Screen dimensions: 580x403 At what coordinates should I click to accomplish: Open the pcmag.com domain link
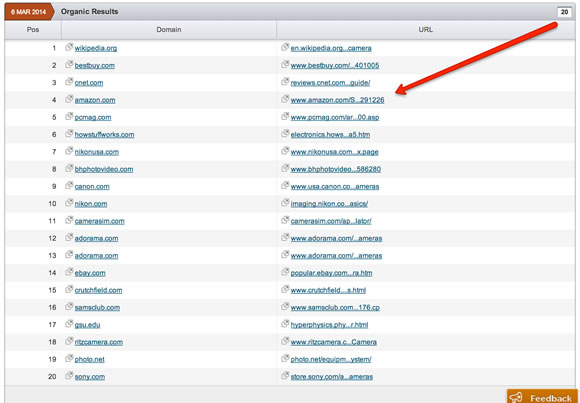93,118
